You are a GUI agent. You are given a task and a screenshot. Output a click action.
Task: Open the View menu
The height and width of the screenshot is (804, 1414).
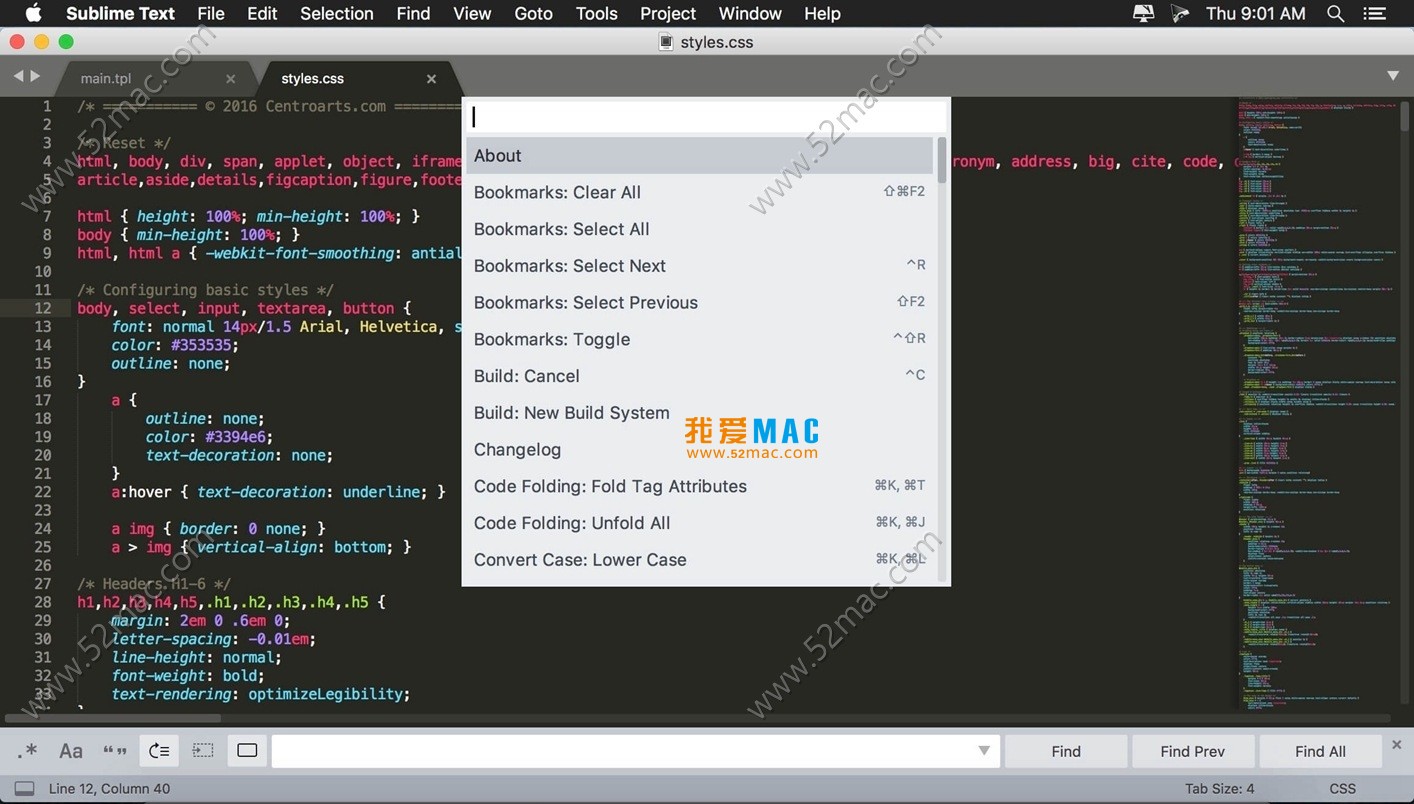pos(472,13)
